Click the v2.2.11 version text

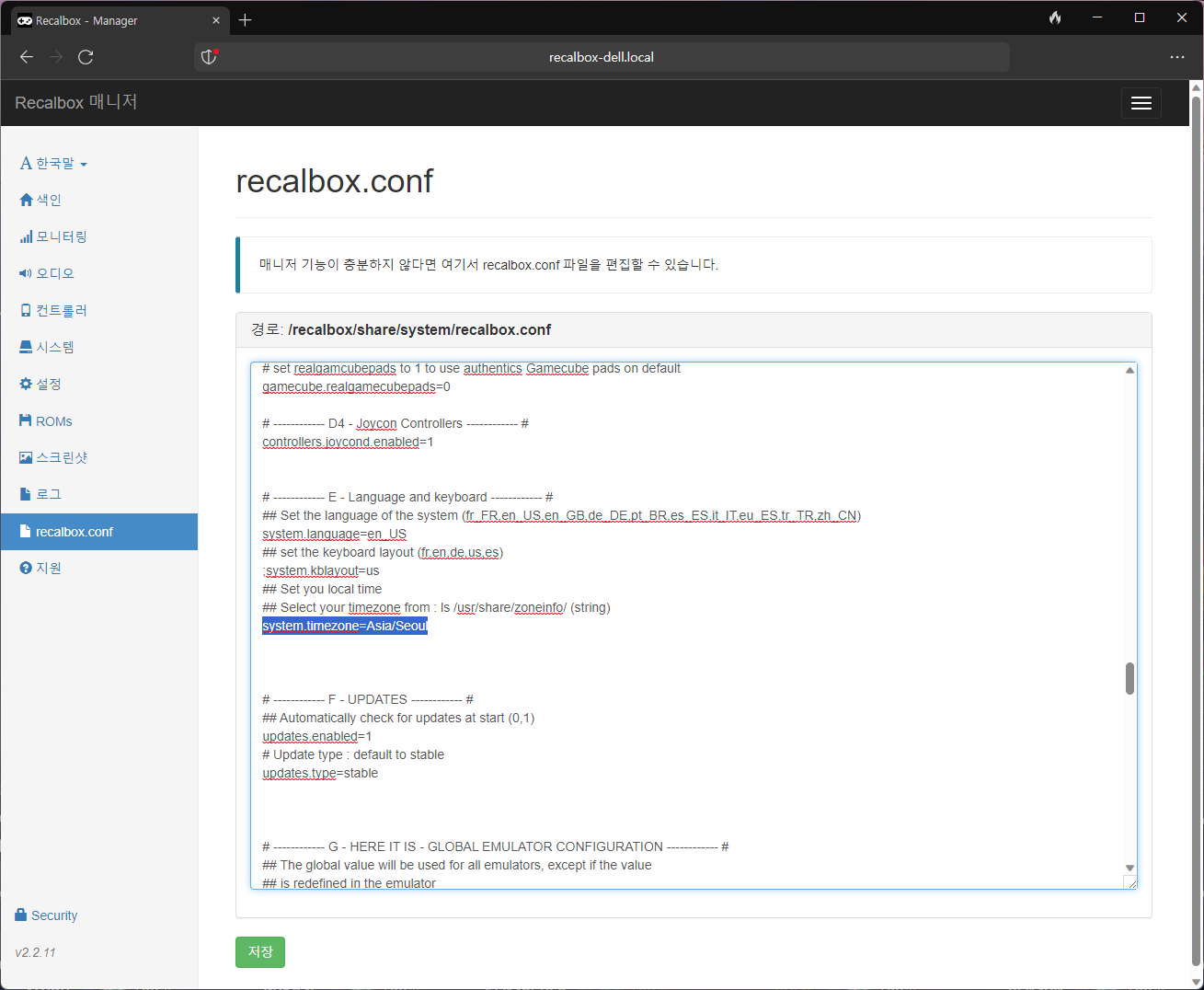point(35,952)
